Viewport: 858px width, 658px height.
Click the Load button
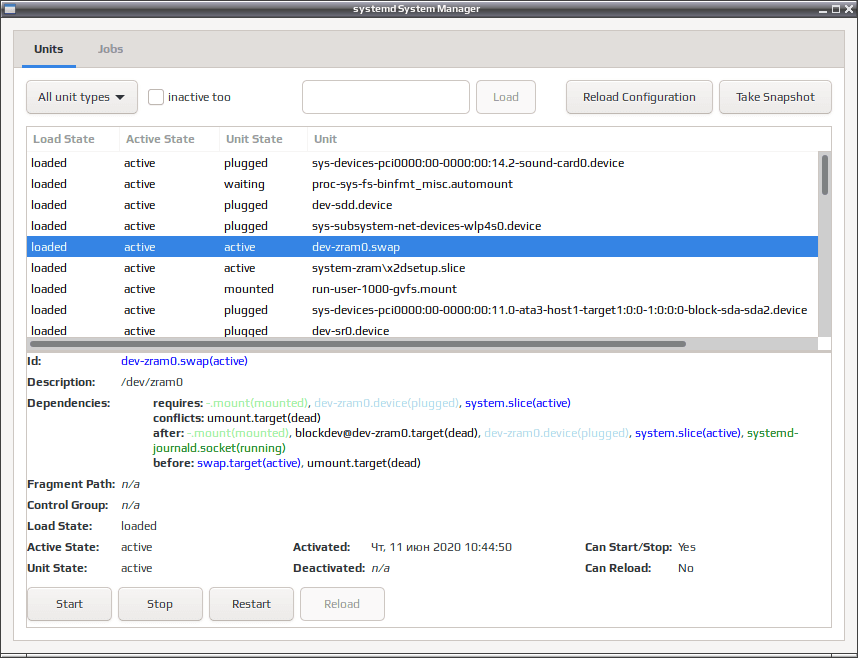click(x=506, y=97)
